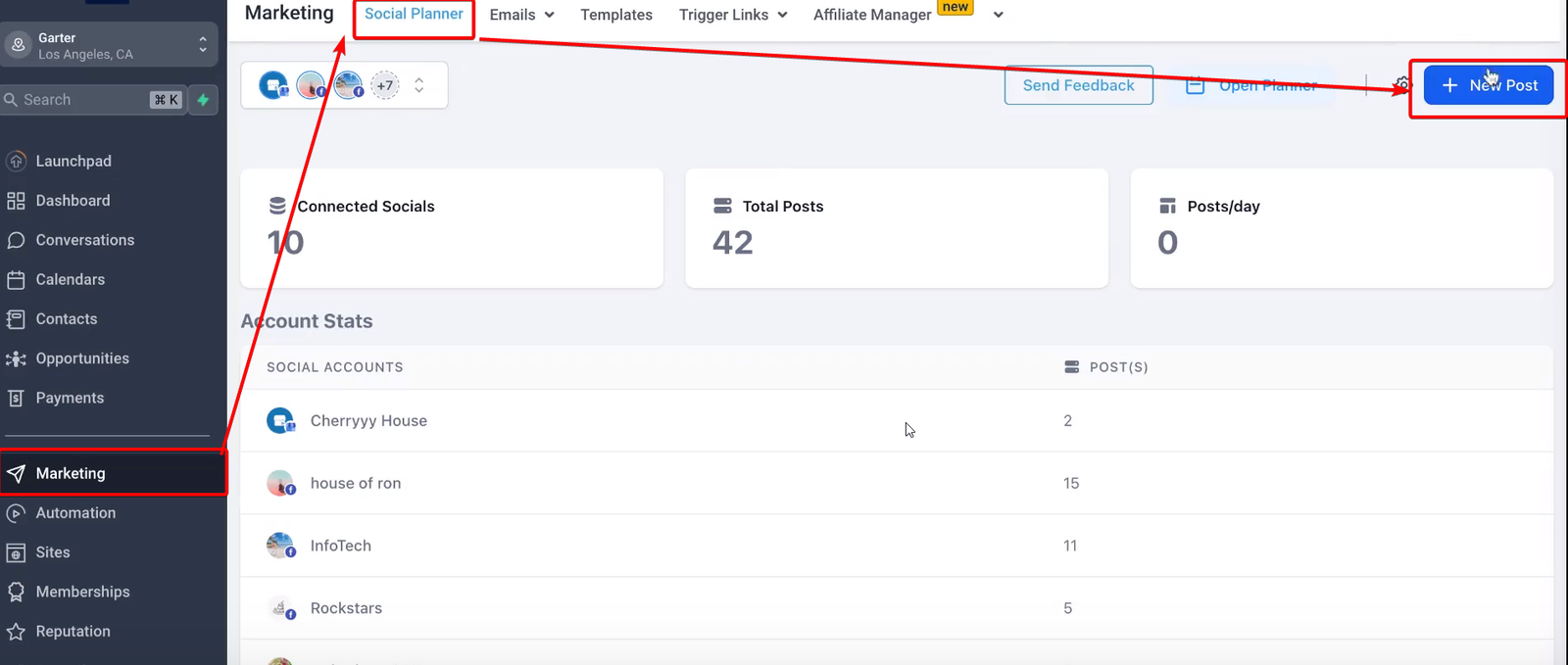Click the green lightning bolt quick-actions icon

203,100
